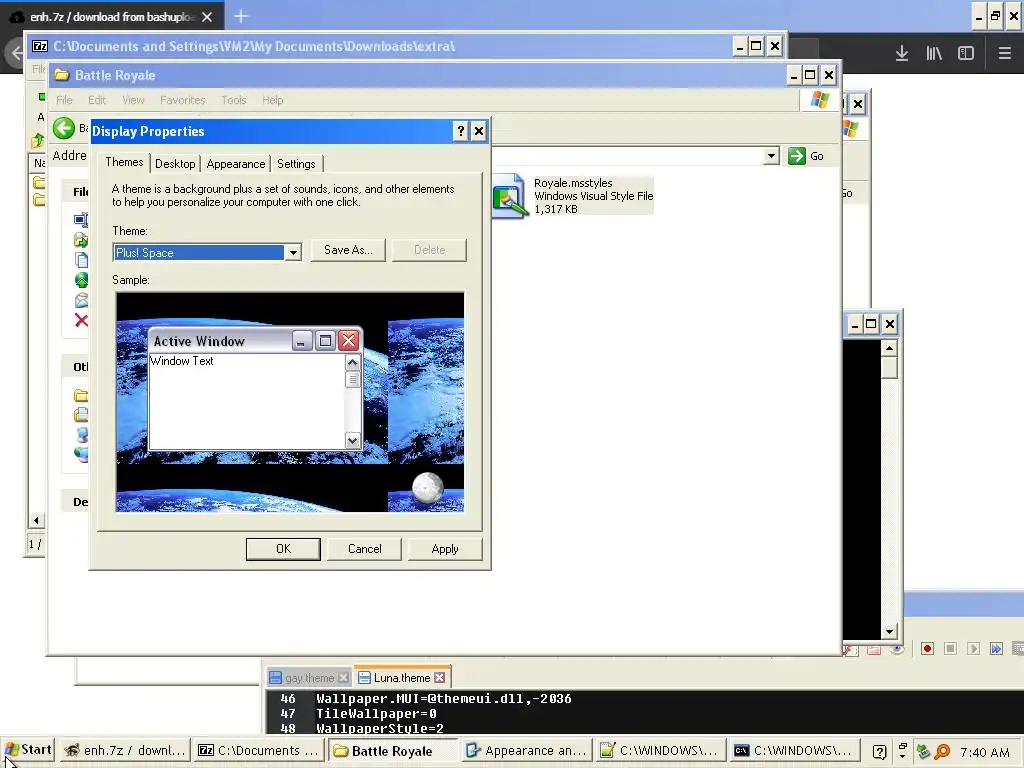
Task: Open the Favorites menu in Battle Royale
Action: pos(182,100)
